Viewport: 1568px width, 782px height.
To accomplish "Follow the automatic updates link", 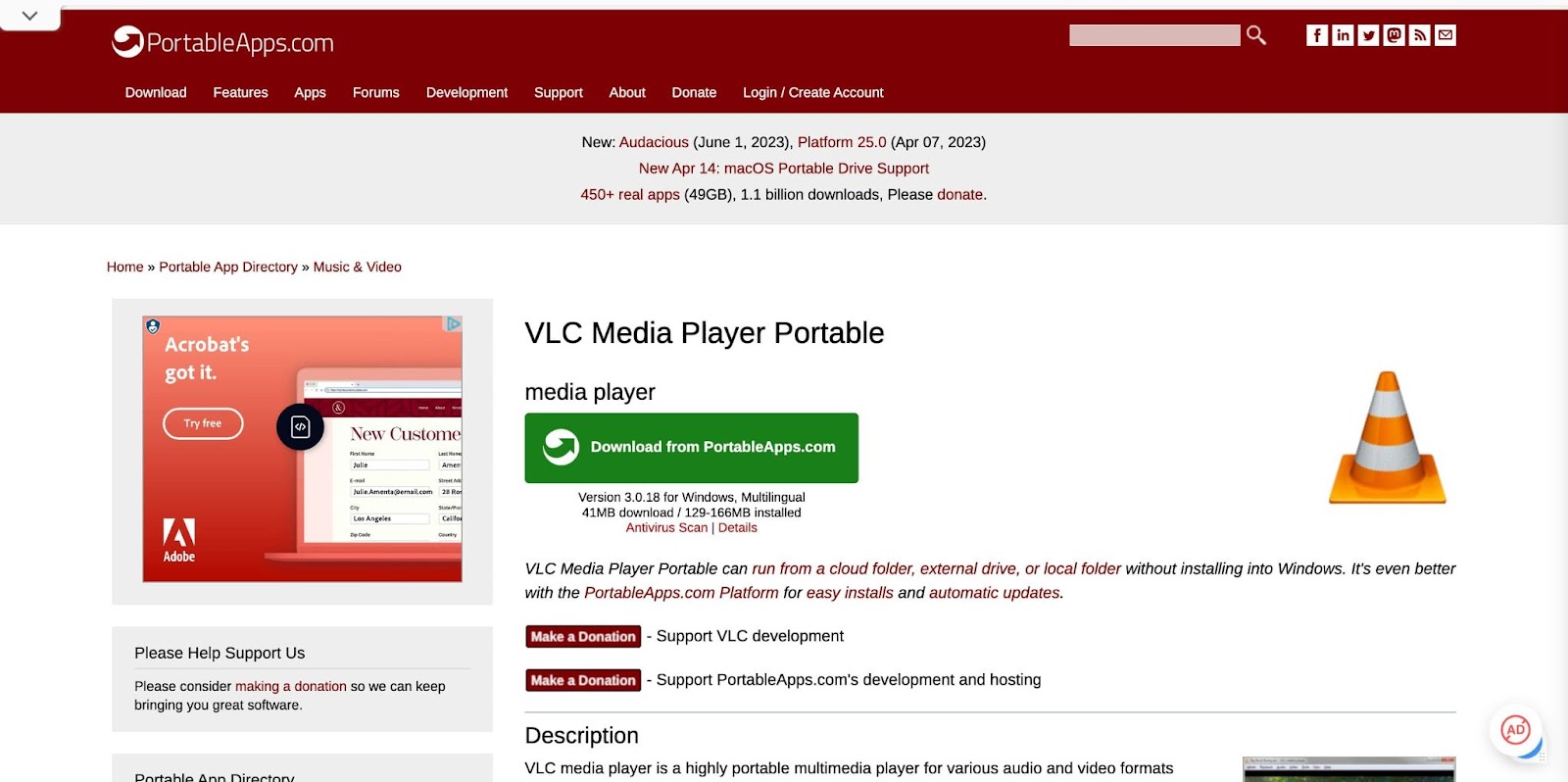I will click(x=994, y=593).
